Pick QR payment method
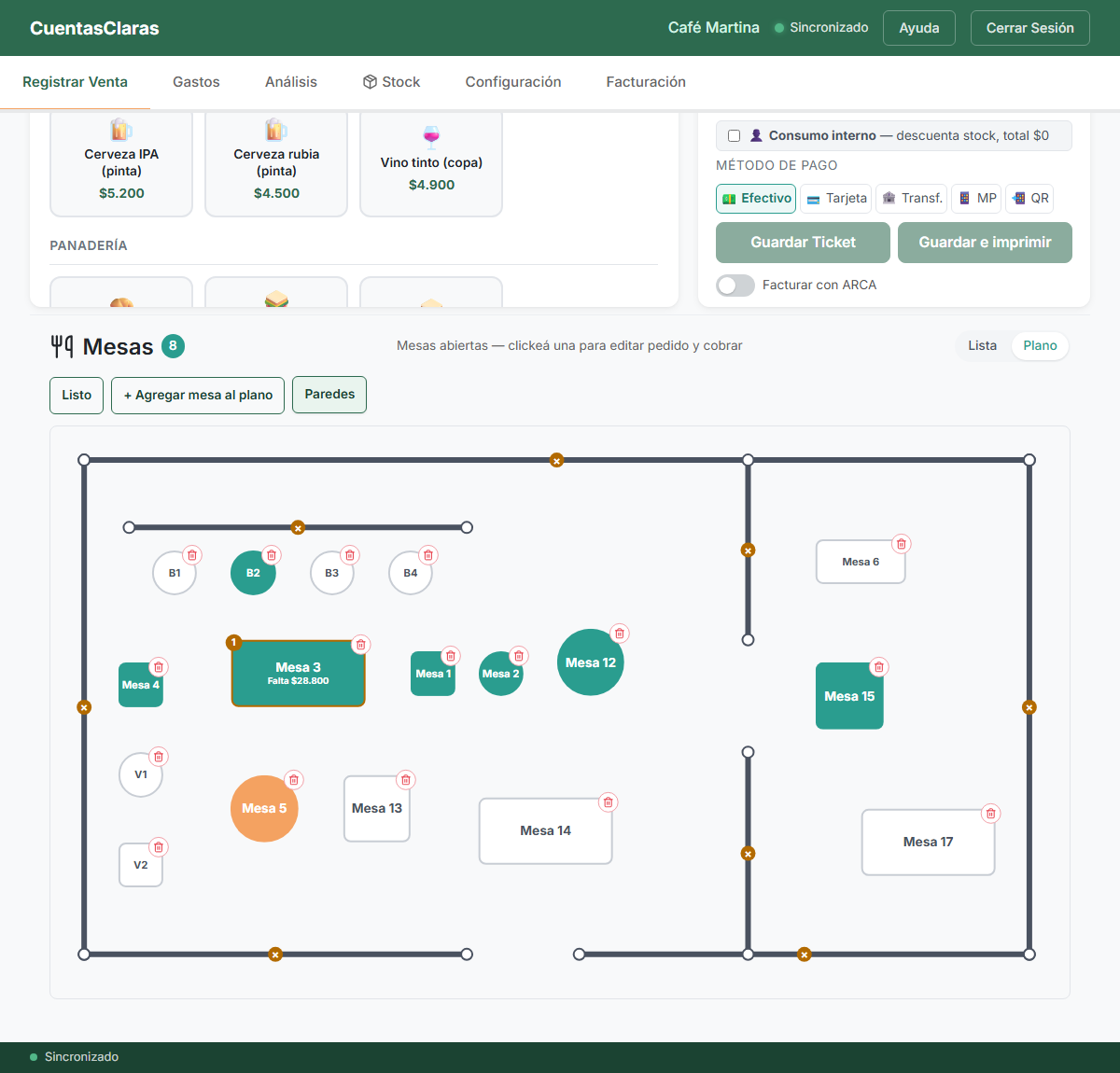Viewport: 1120px width, 1073px height. click(1030, 198)
